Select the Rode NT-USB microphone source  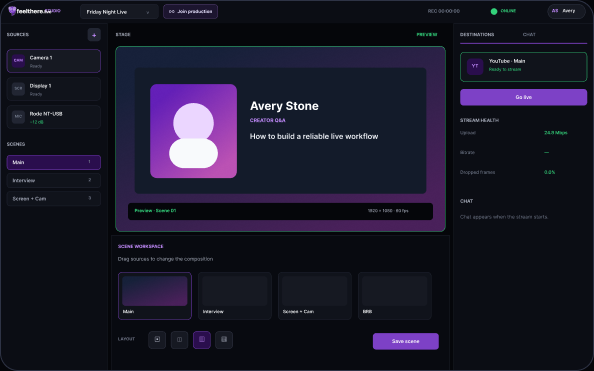[x=53, y=117]
